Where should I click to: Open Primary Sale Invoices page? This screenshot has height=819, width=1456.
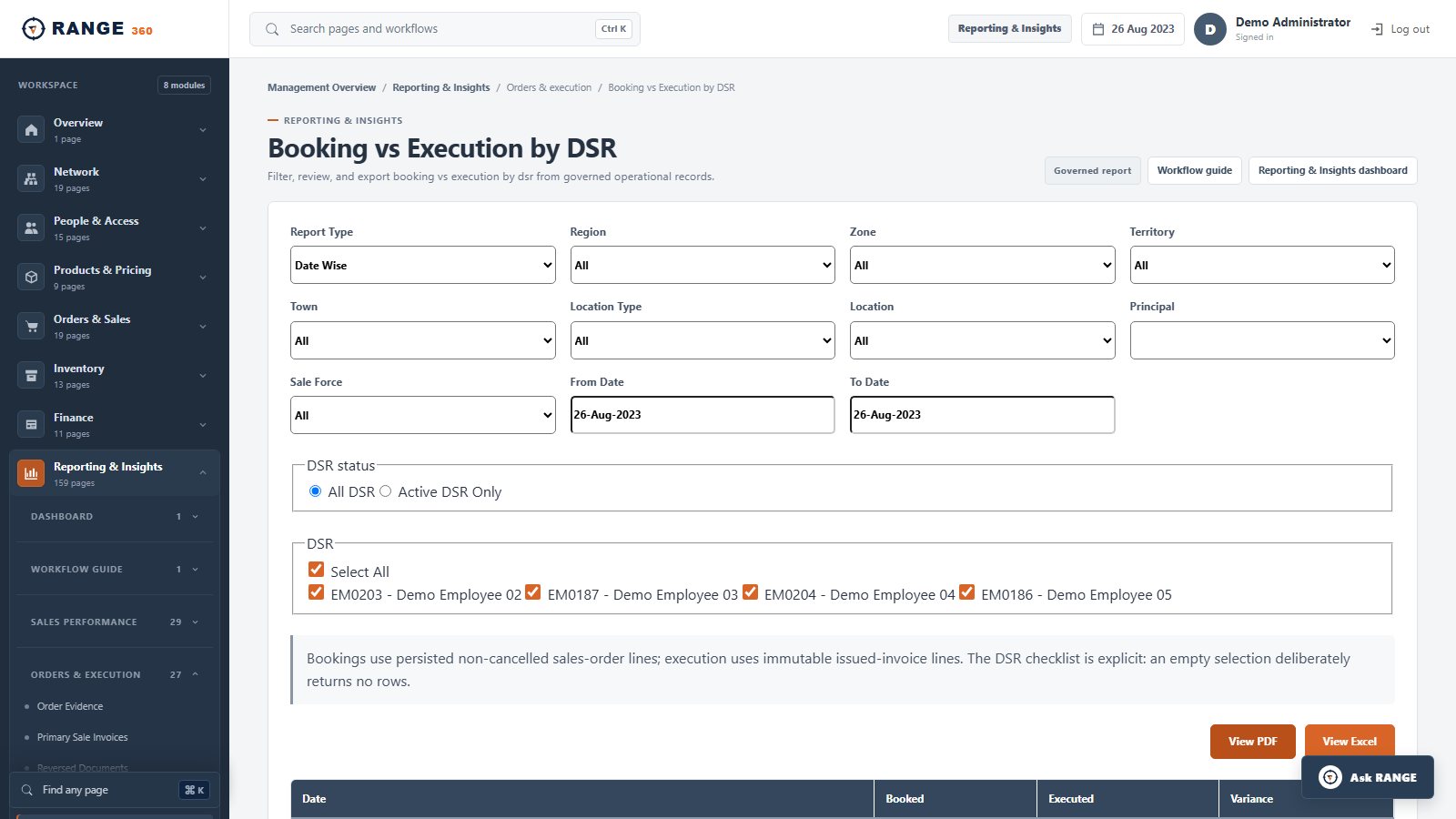tap(83, 737)
